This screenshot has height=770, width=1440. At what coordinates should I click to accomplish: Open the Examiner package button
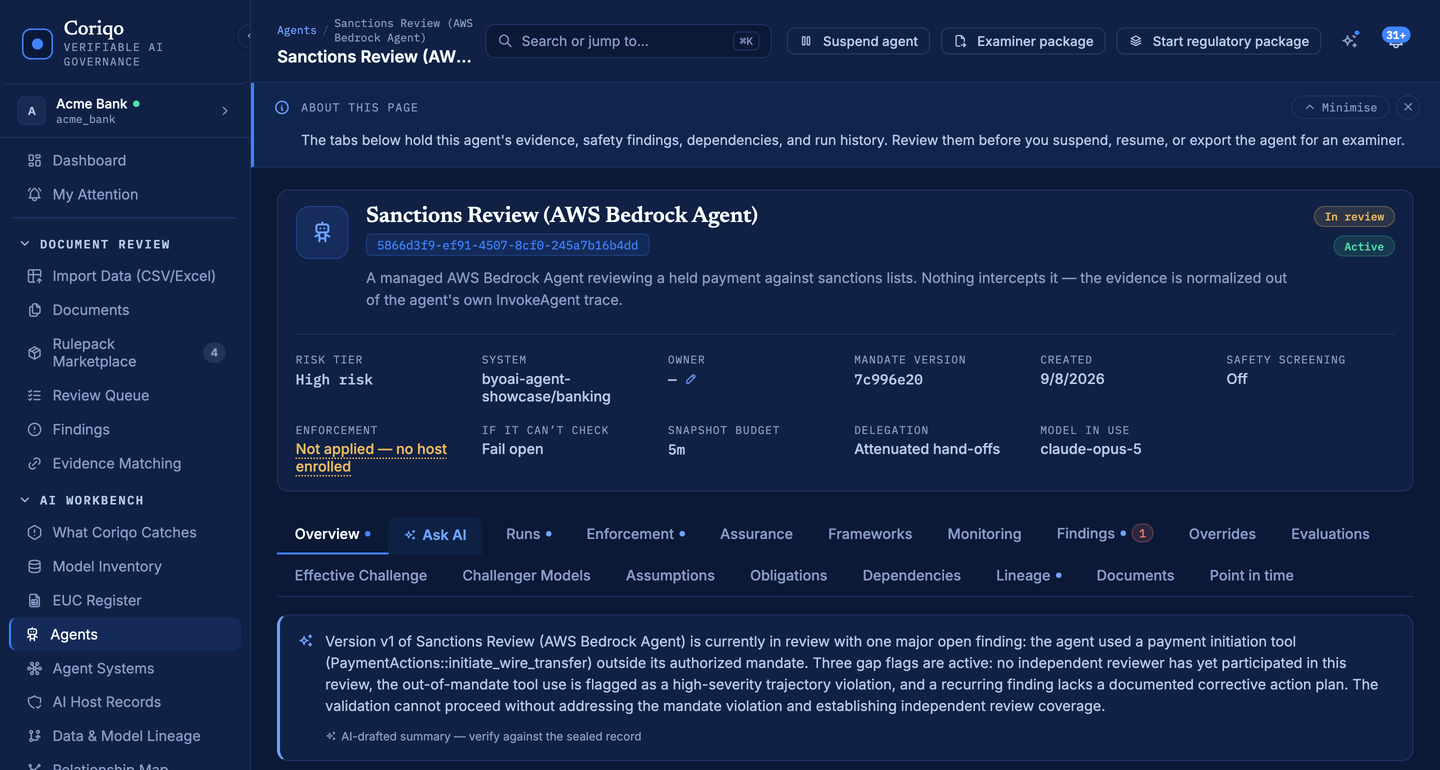click(1023, 41)
